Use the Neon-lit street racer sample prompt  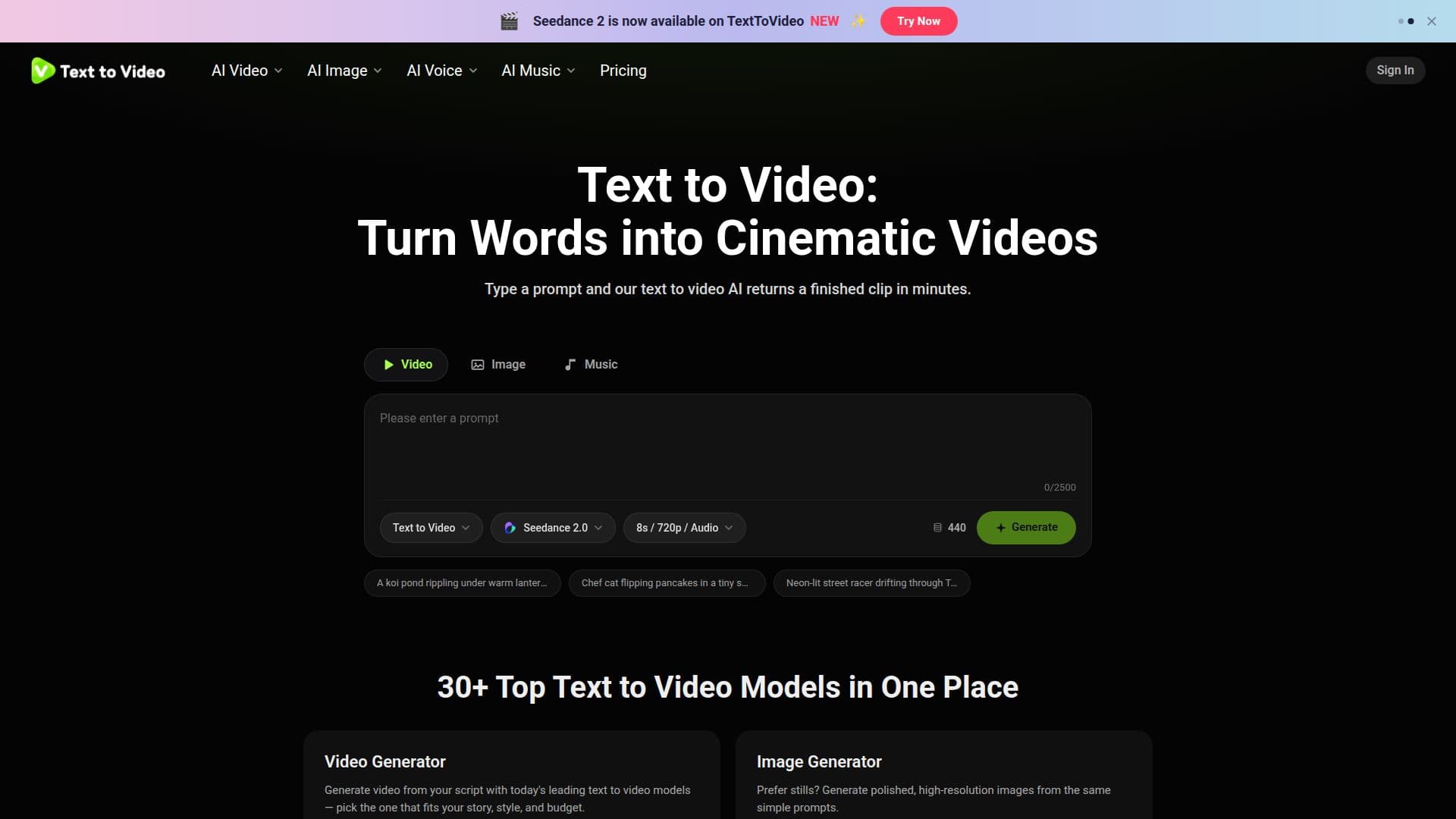(871, 583)
